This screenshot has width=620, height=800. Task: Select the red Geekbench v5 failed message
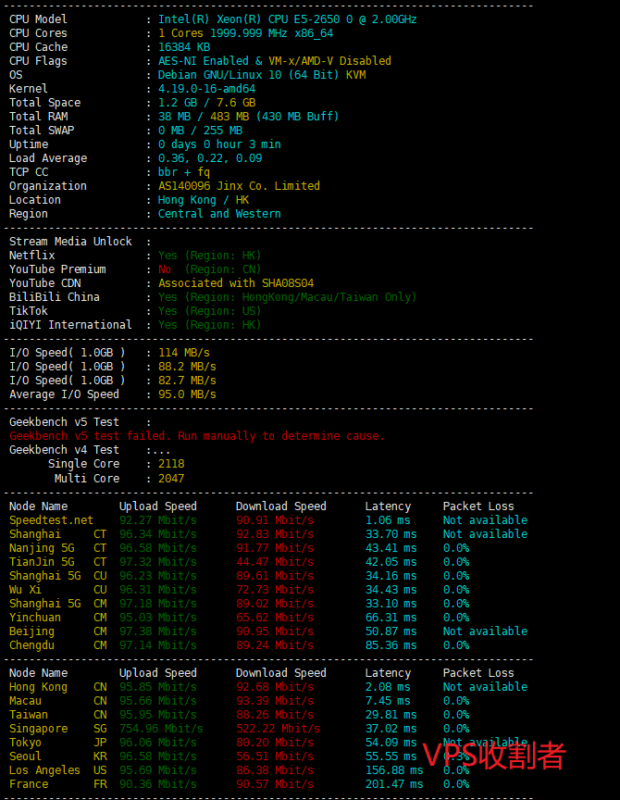click(197, 436)
